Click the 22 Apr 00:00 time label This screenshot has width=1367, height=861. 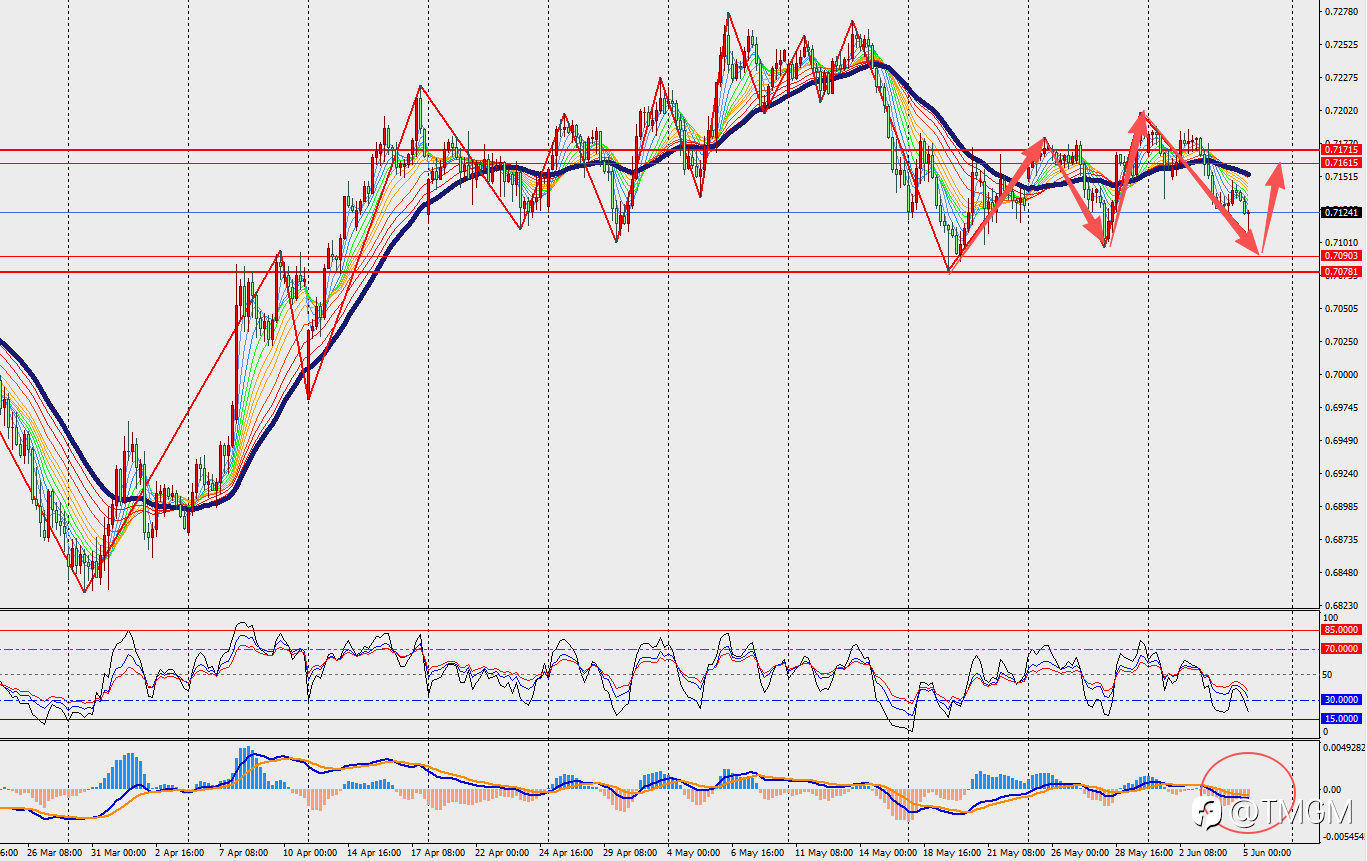(500, 853)
